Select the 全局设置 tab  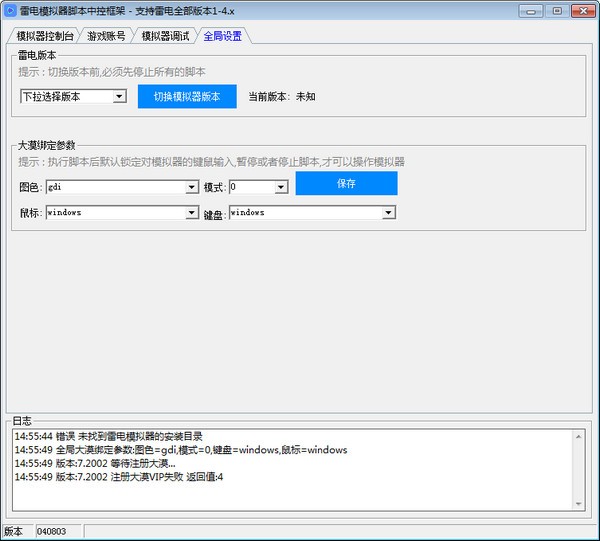pyautogui.click(x=223, y=36)
